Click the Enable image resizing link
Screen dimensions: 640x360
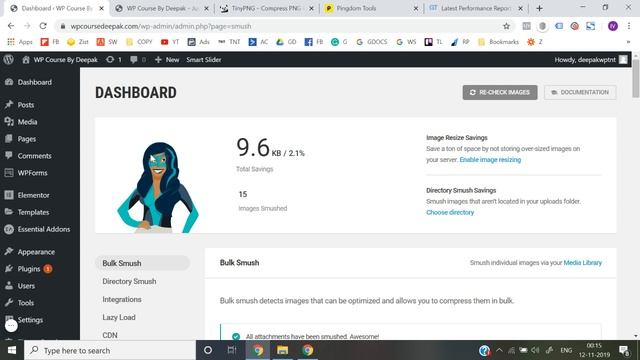[490, 160]
